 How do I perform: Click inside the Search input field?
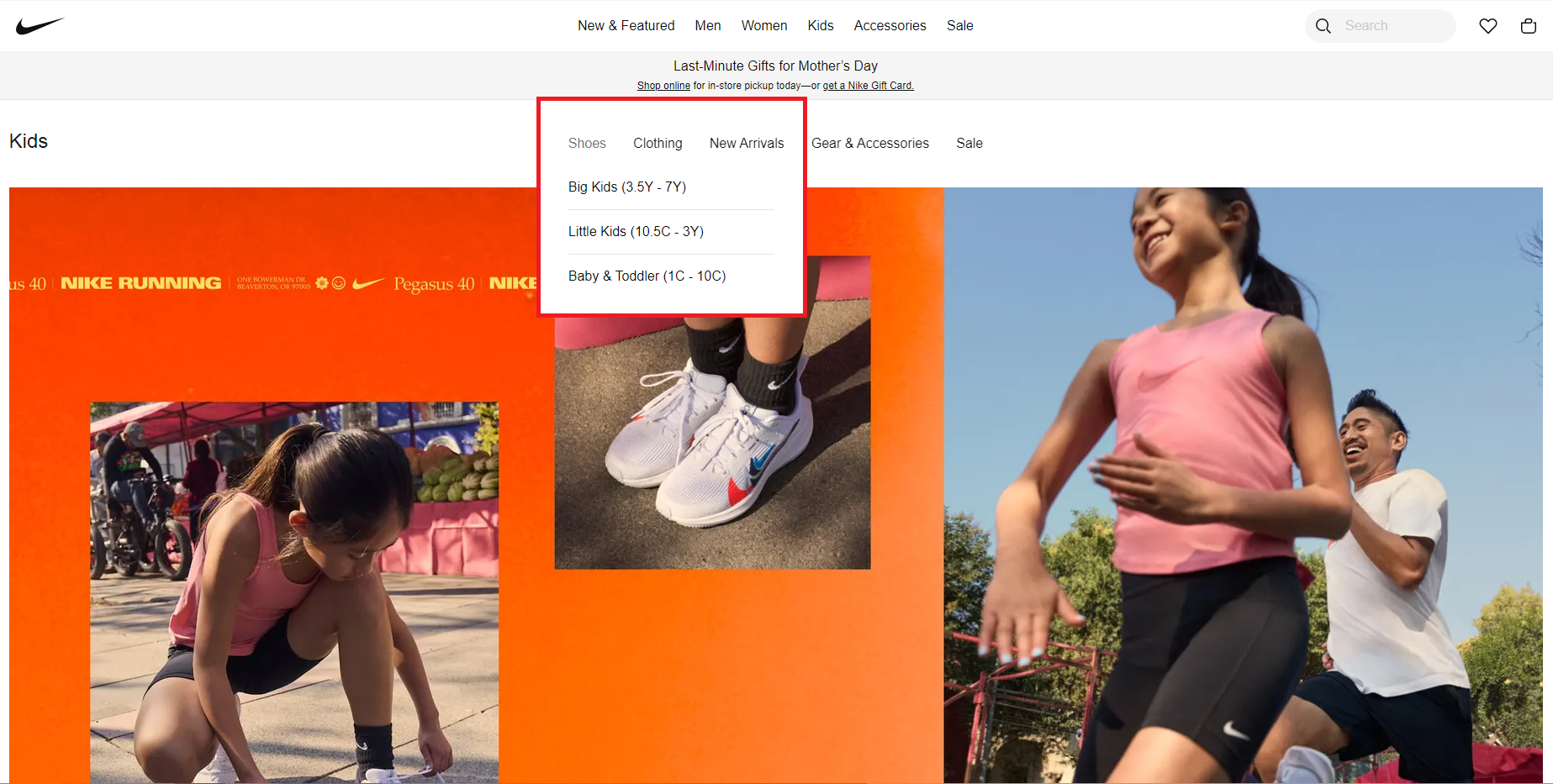[1387, 26]
